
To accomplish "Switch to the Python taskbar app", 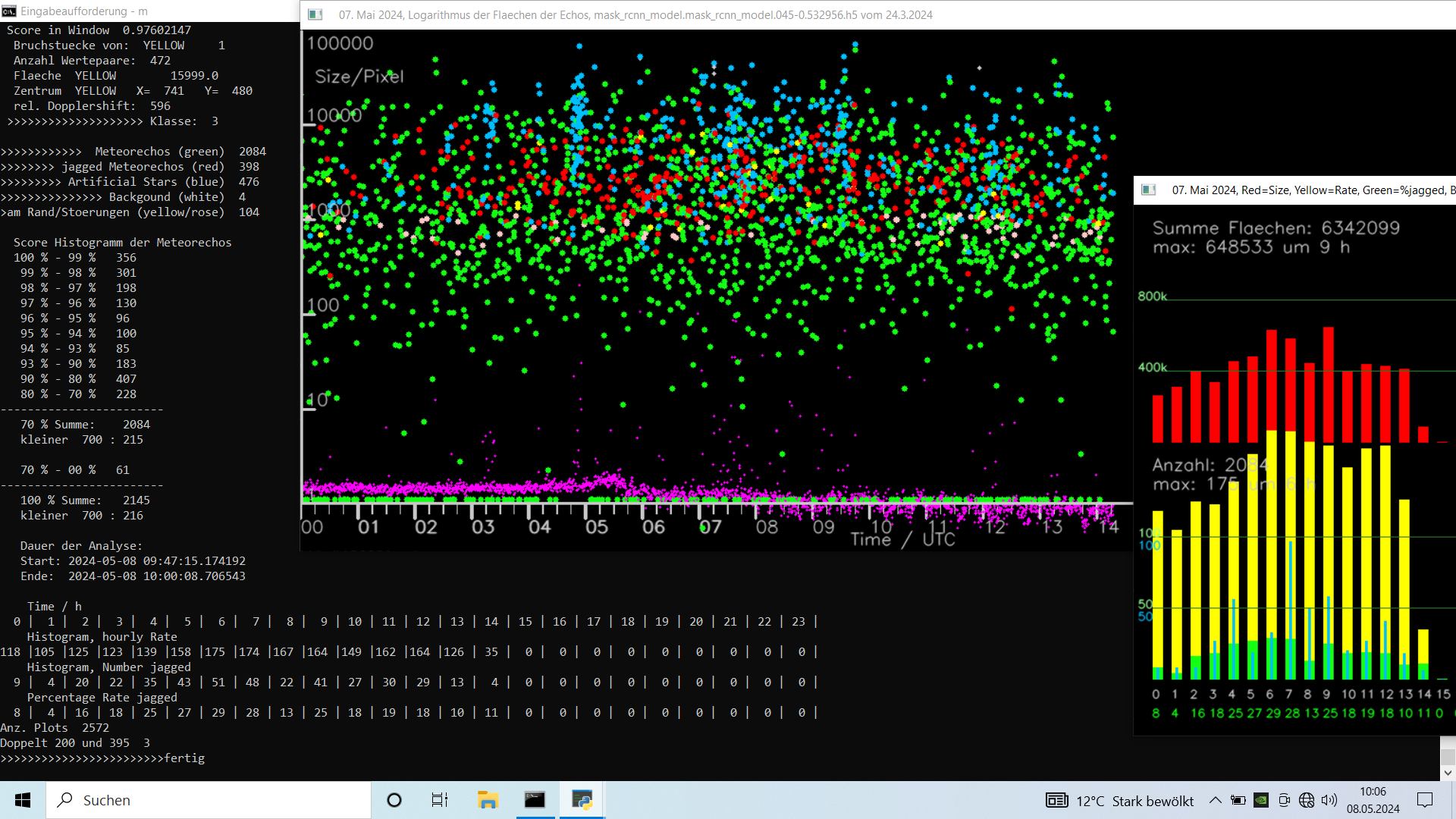I will (582, 800).
